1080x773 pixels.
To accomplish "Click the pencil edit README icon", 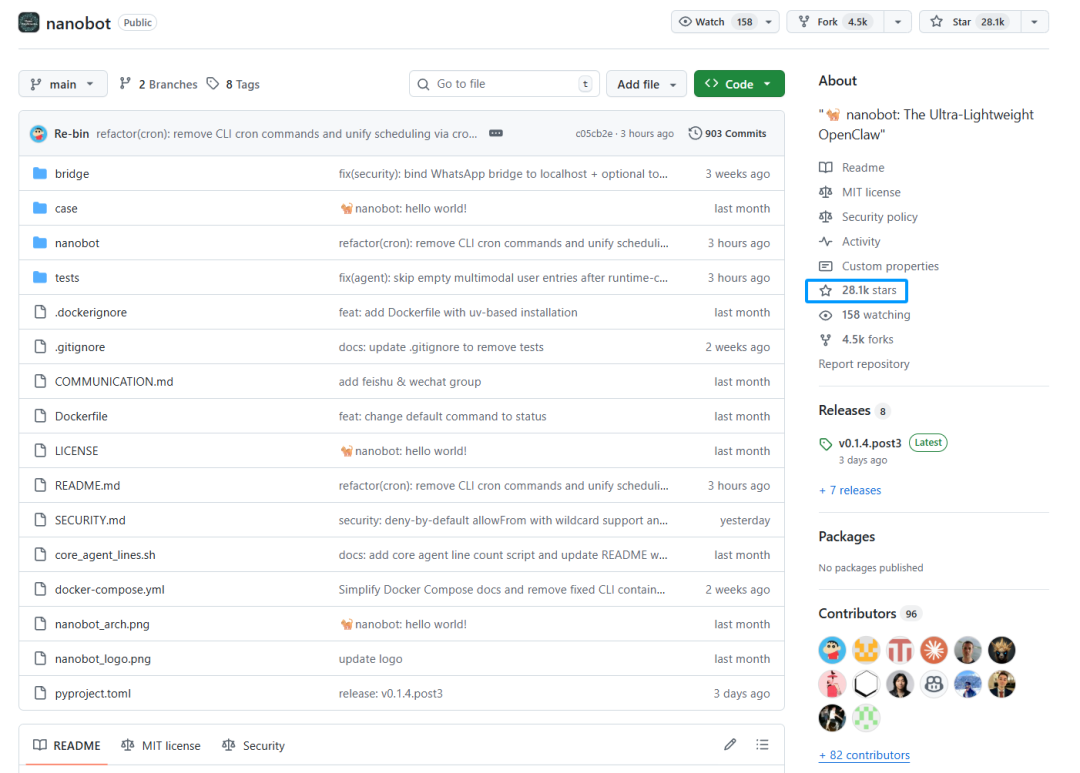I will [730, 745].
